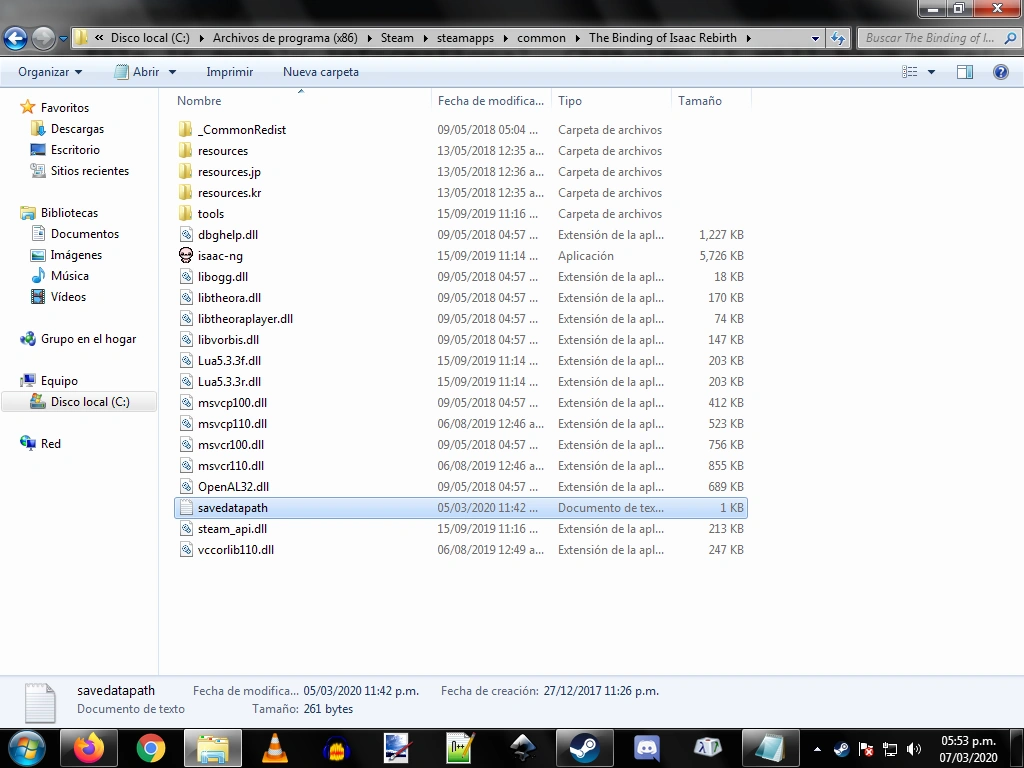Select Descargas in the Favoritos sidebar

77,129
